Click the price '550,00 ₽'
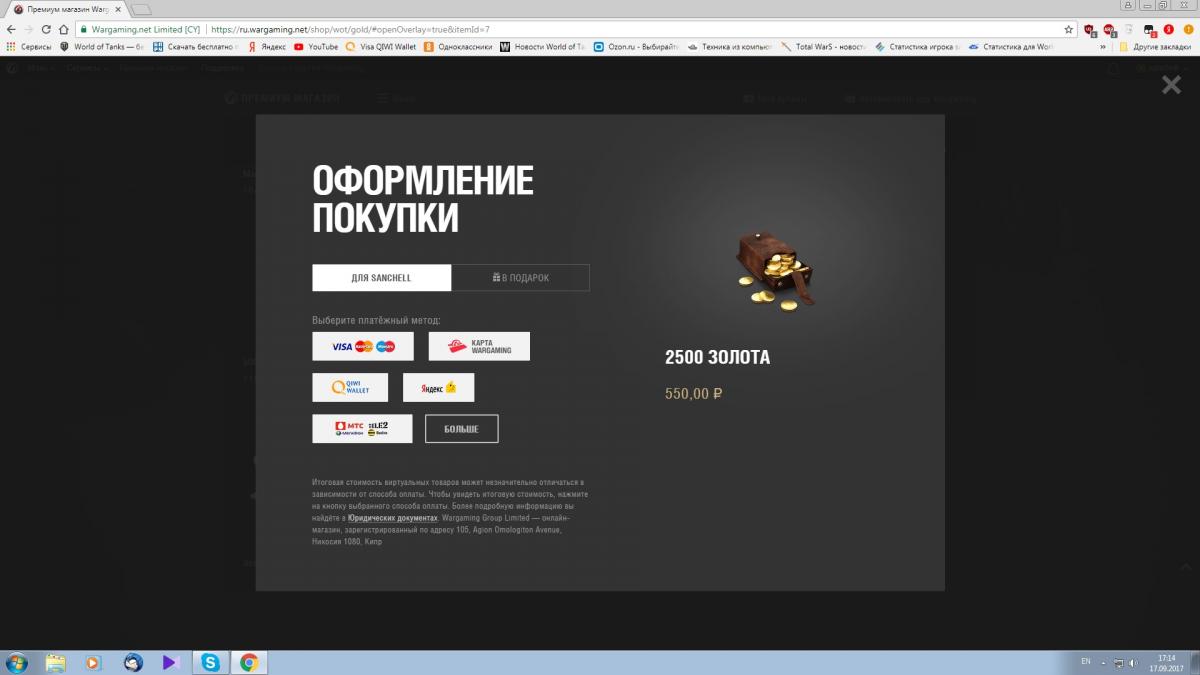This screenshot has height=675, width=1200. click(x=693, y=394)
